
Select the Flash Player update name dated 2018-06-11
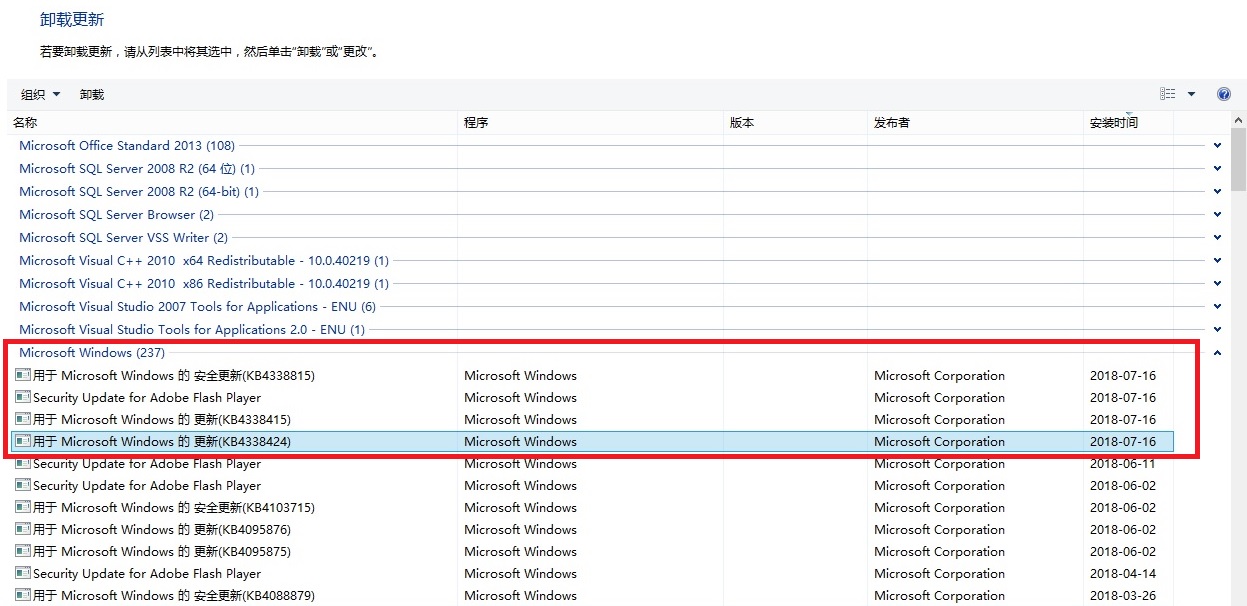(x=147, y=464)
